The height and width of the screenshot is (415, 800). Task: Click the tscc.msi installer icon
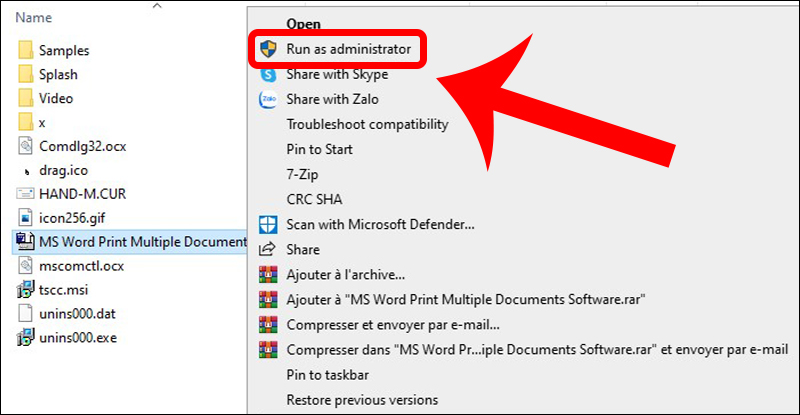pyautogui.click(x=26, y=290)
